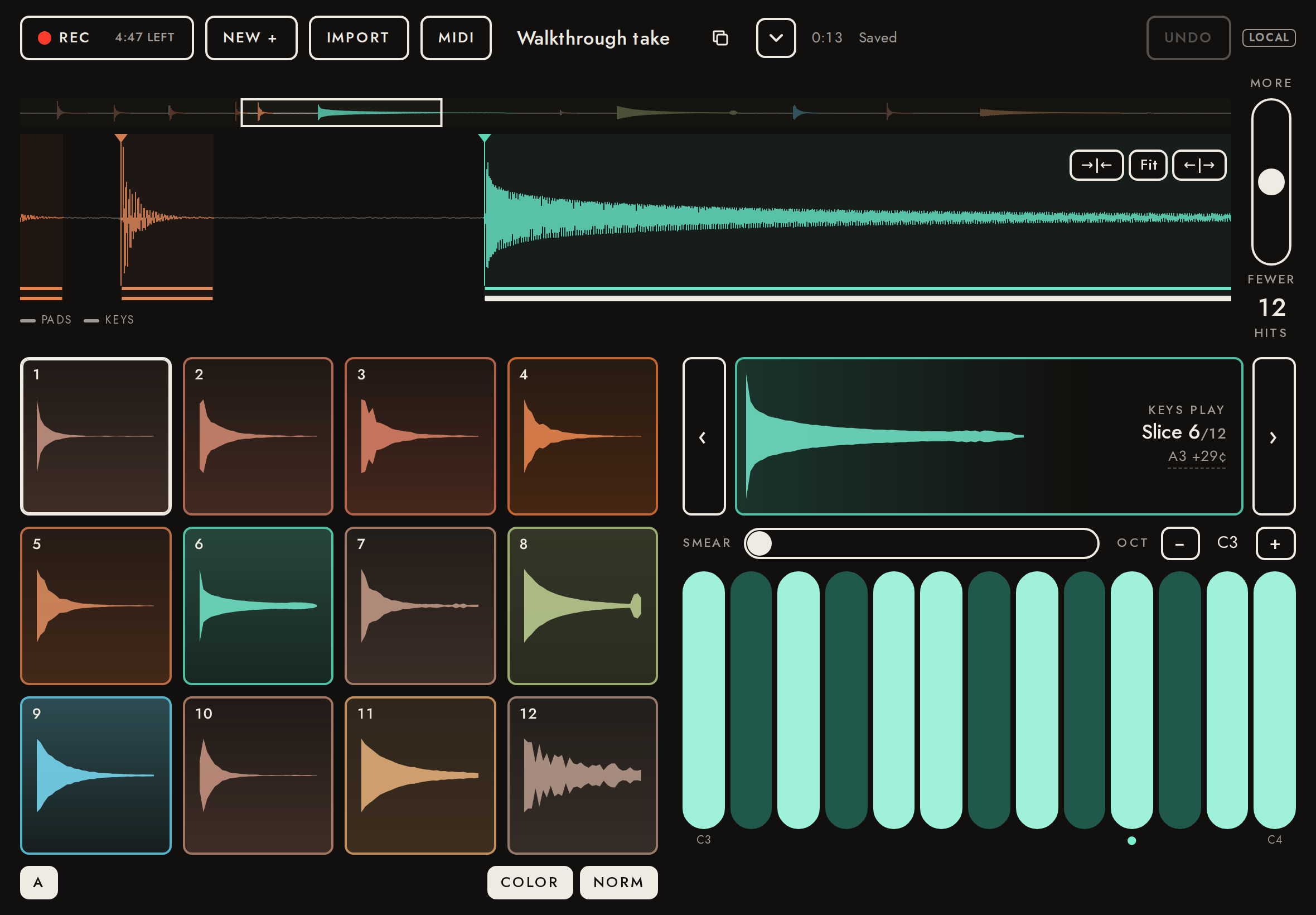
Task: Trigger the tan pad 11
Action: click(x=420, y=776)
